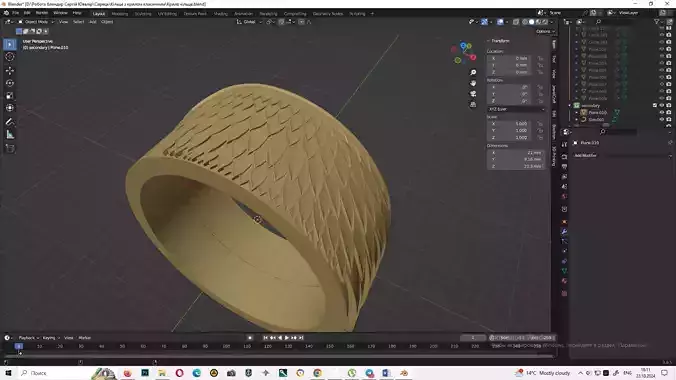The width and height of the screenshot is (676, 380).
Task: Click the red X axis gizmo ball
Action: point(473,57)
